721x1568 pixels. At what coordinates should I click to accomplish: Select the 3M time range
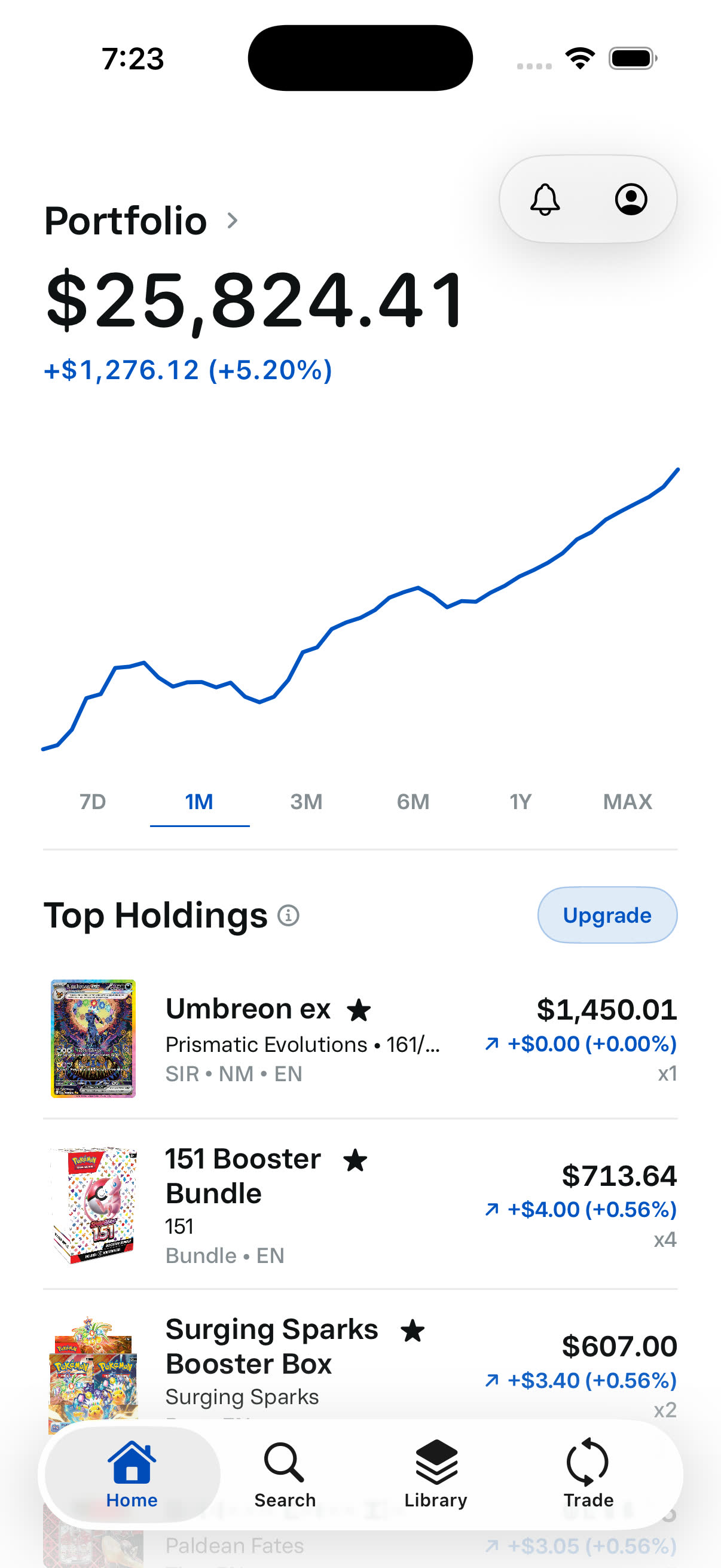306,802
